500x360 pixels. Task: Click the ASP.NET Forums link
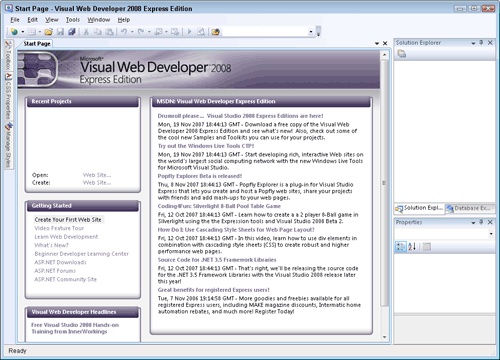tap(55, 271)
